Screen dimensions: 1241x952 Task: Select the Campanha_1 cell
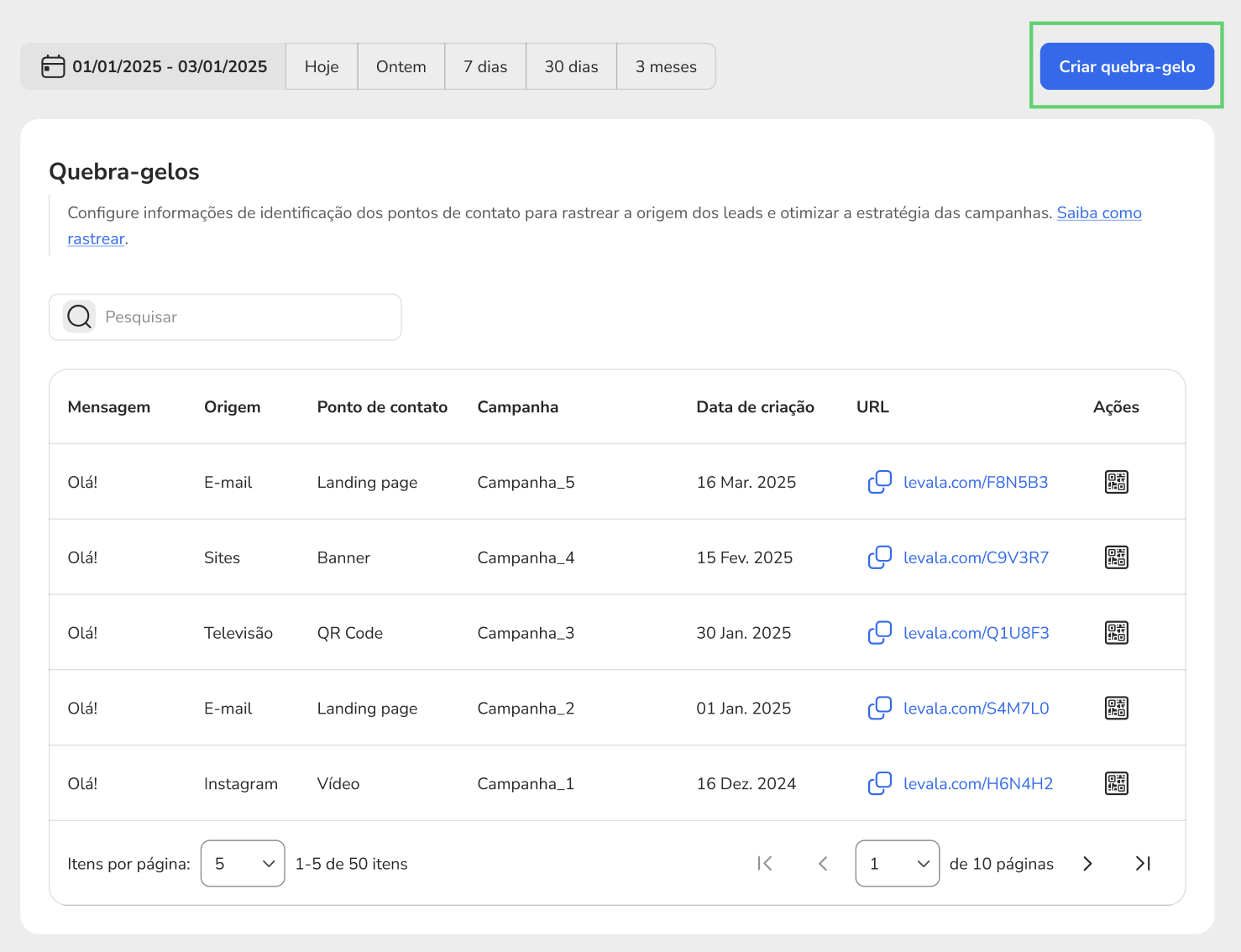point(526,784)
